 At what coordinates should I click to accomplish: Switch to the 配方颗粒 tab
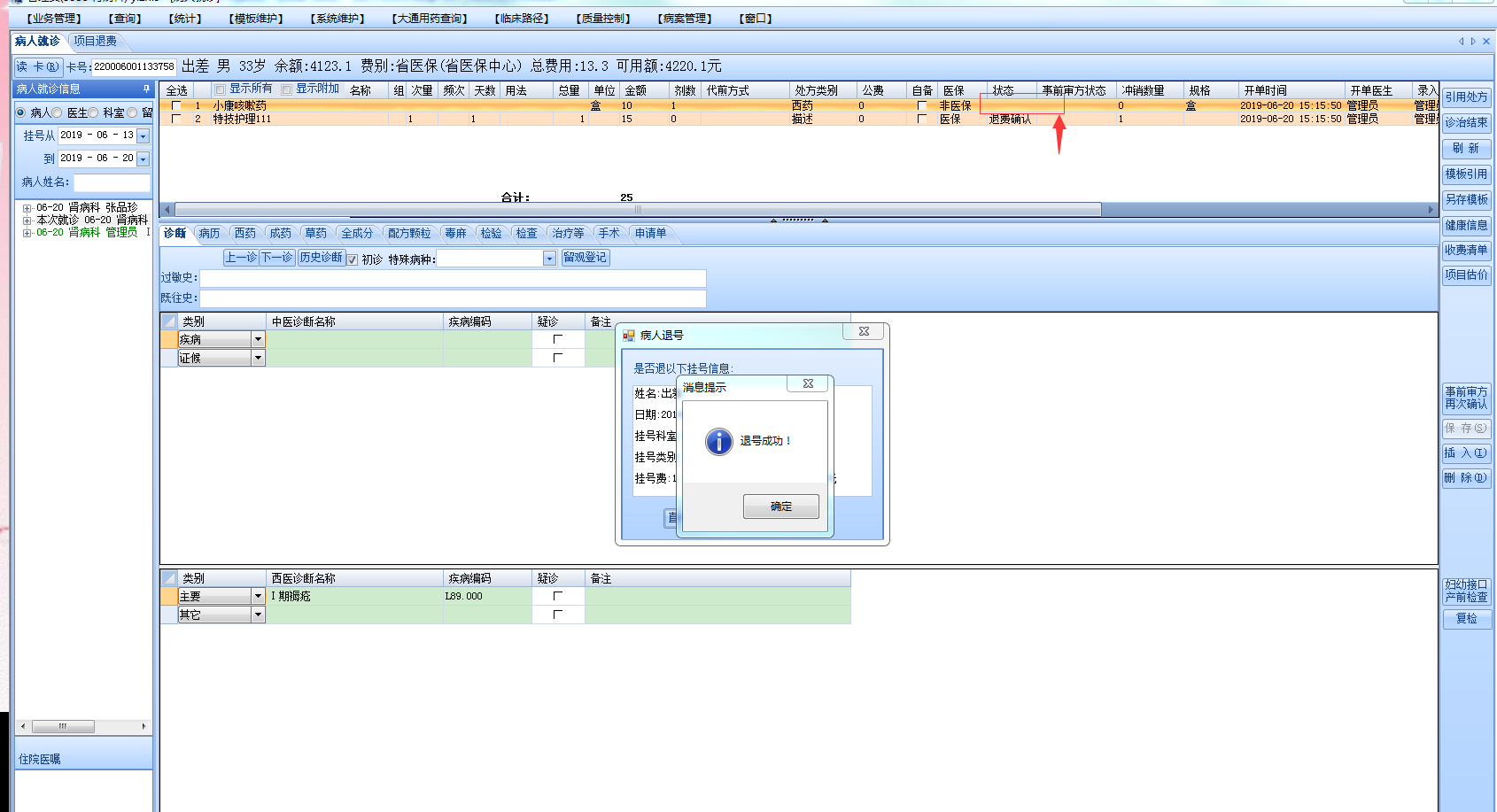409,233
